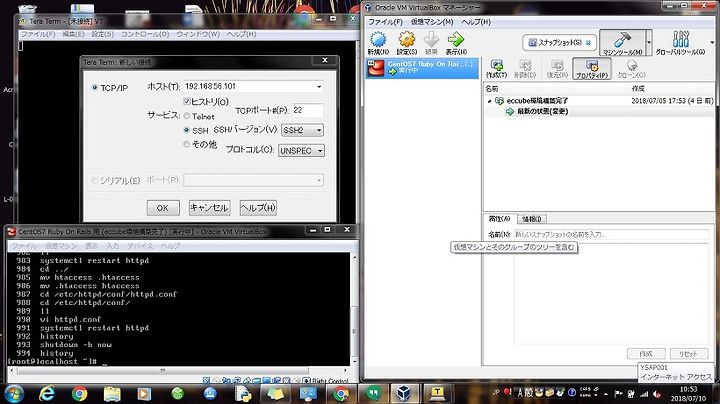Image resolution: width=720 pixels, height=404 pixels.
Task: Click 作成 (Take) snapshot toolbar icon
Action: [x=496, y=68]
